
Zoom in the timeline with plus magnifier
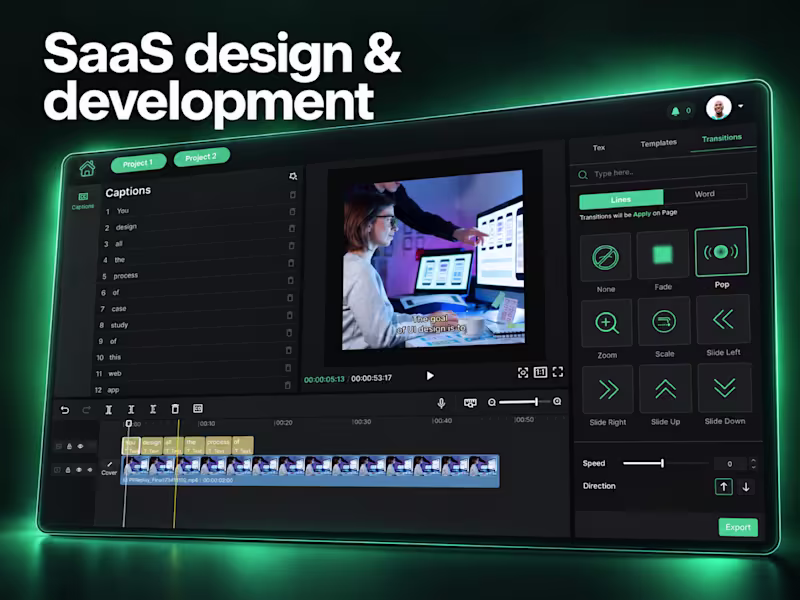tap(557, 402)
